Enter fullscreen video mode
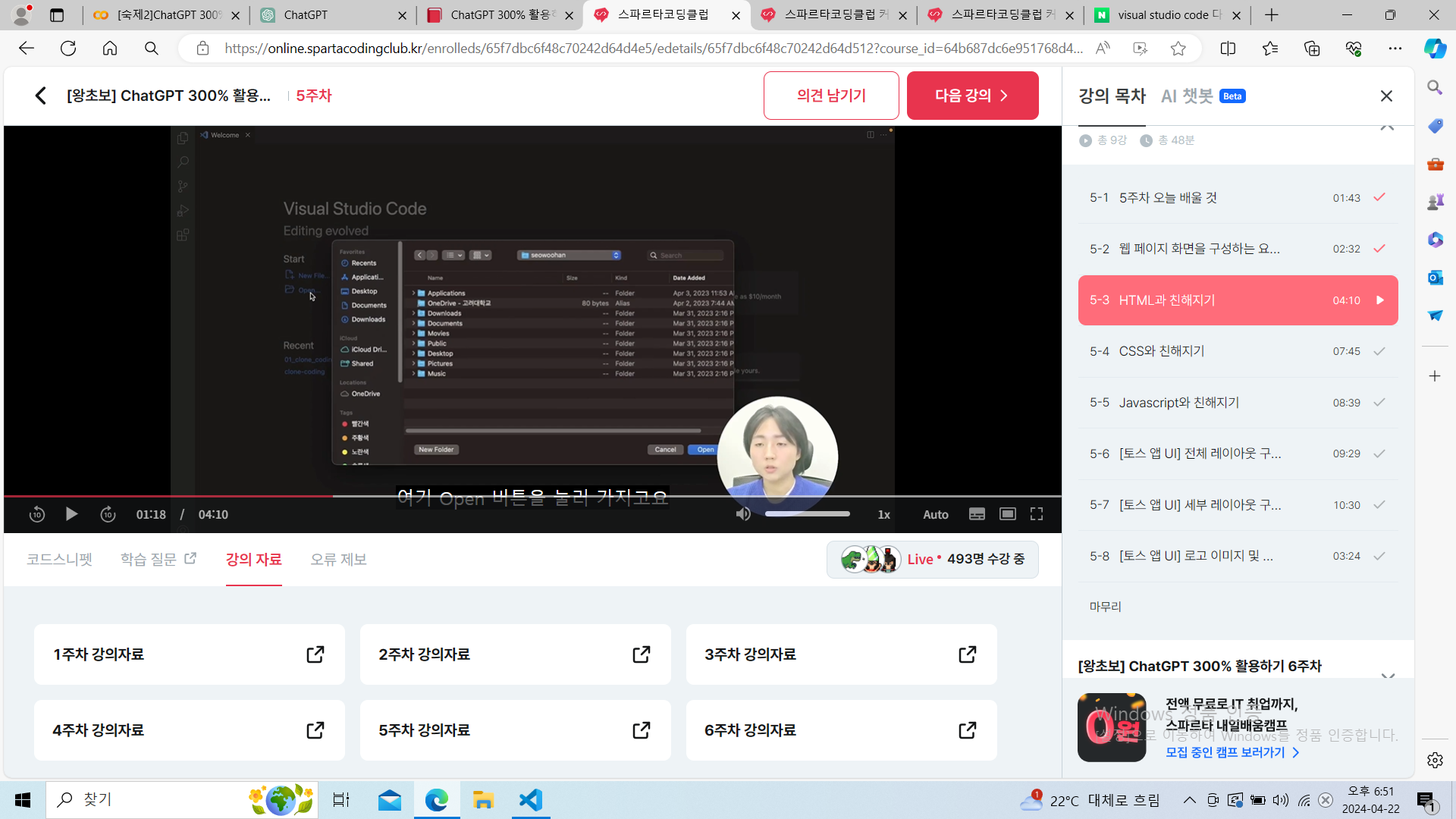The image size is (1456, 819). pos(1037,514)
